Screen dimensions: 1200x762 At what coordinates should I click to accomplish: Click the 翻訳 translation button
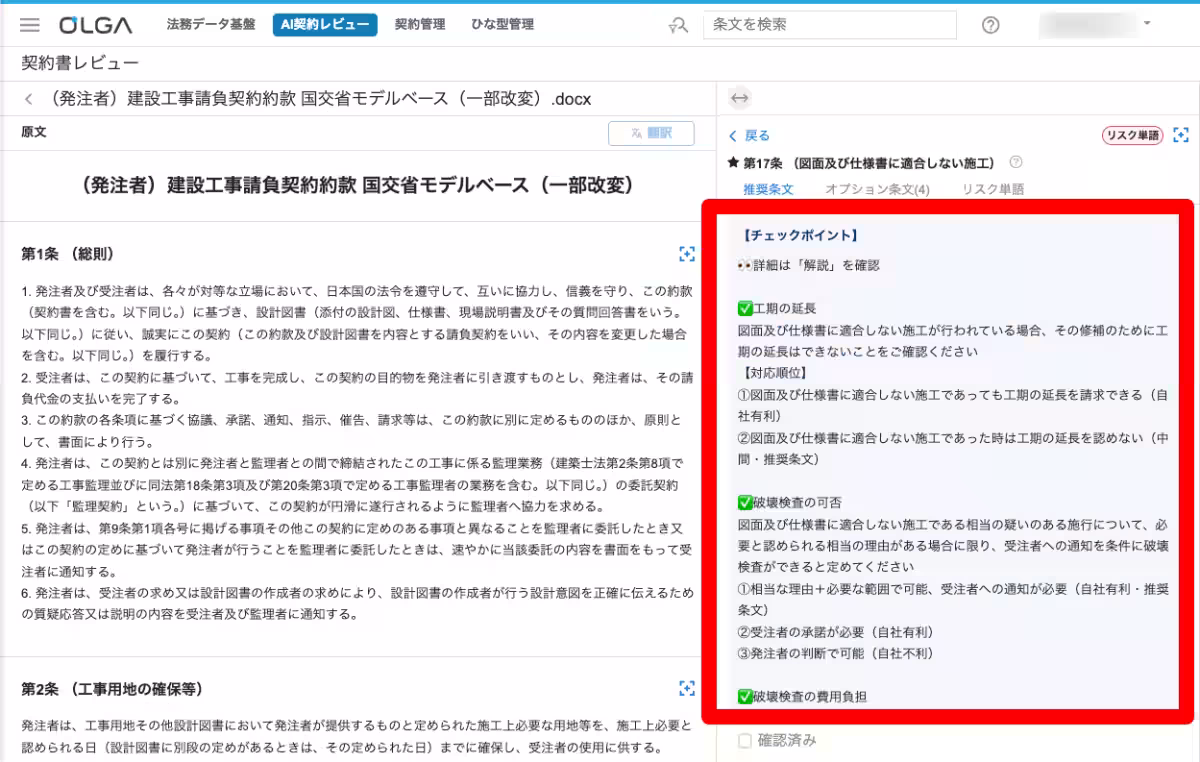pos(651,132)
